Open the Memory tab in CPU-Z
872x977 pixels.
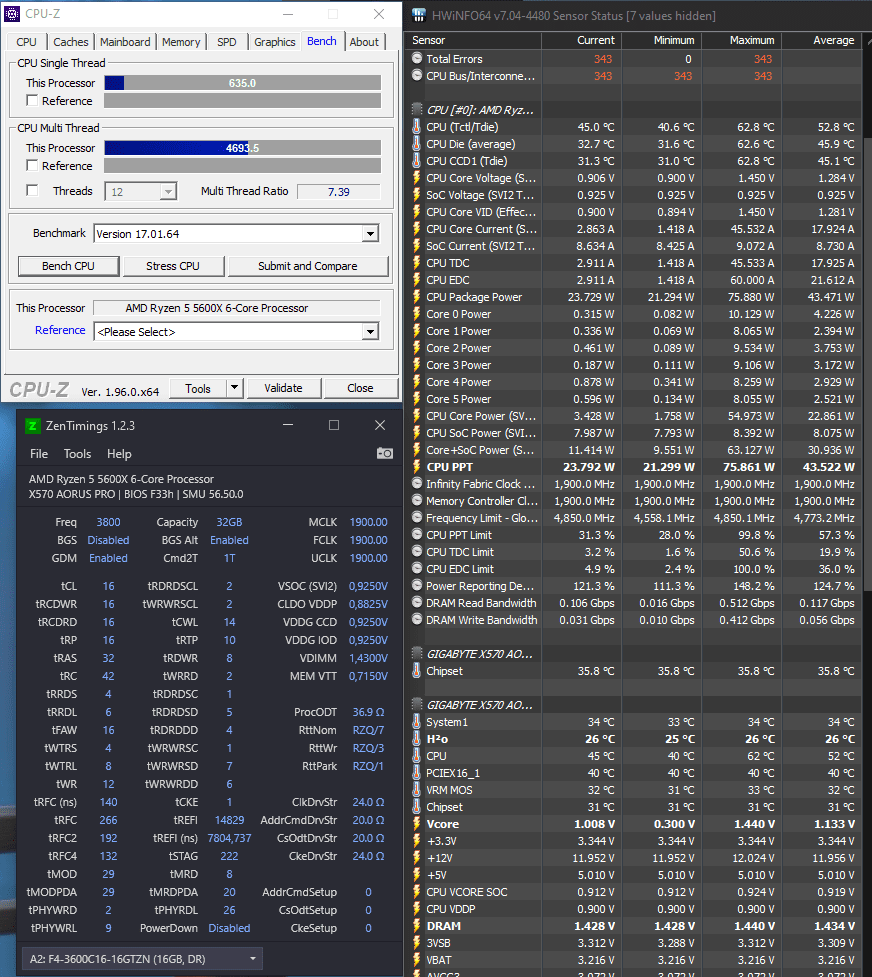[x=181, y=42]
